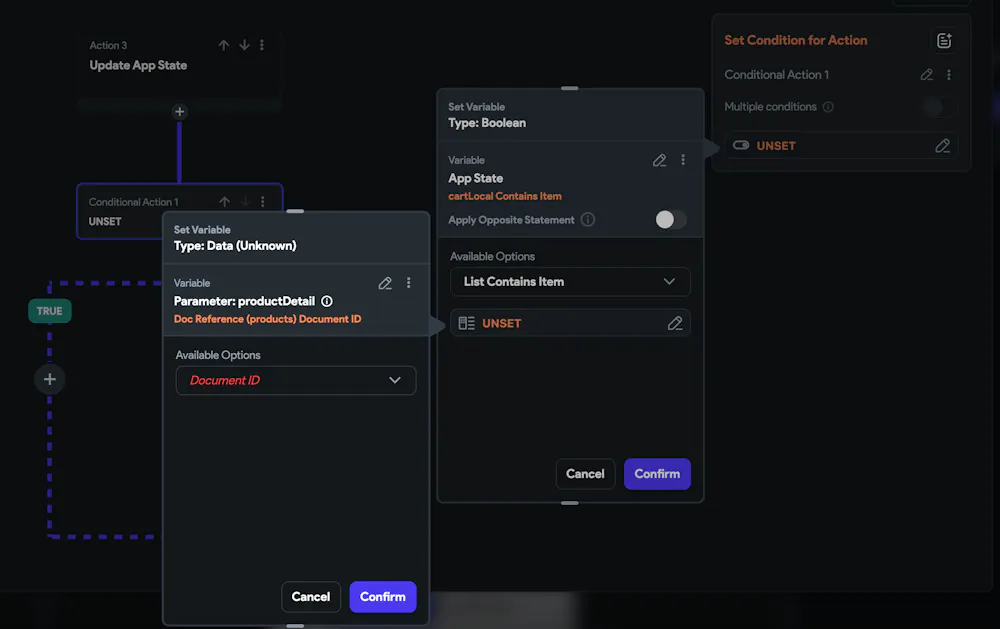Image resolution: width=1000 pixels, height=629 pixels.
Task: Open options menu for App State variable
Action: pyautogui.click(x=683, y=159)
